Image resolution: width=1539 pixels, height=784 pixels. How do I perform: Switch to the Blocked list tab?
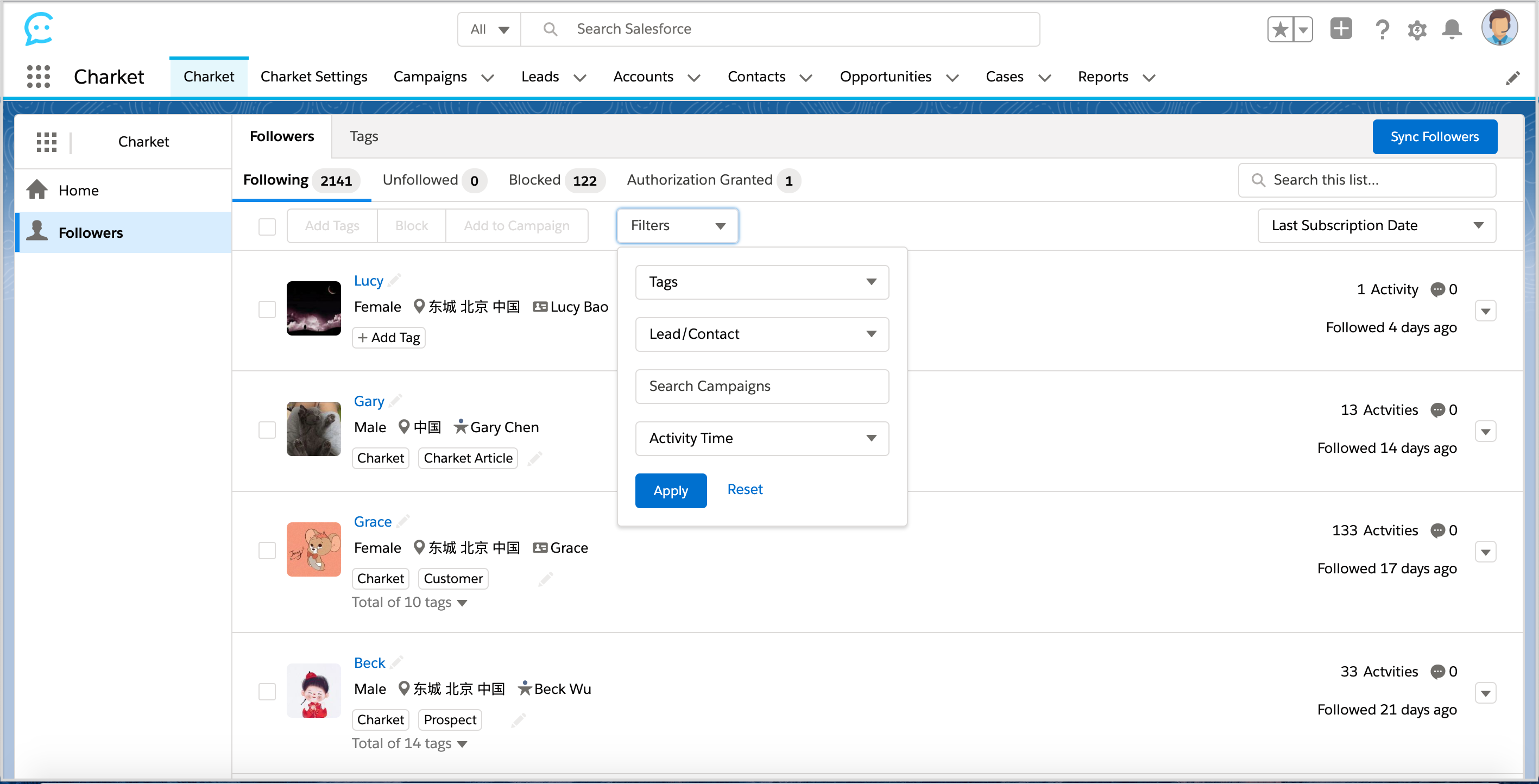556,180
